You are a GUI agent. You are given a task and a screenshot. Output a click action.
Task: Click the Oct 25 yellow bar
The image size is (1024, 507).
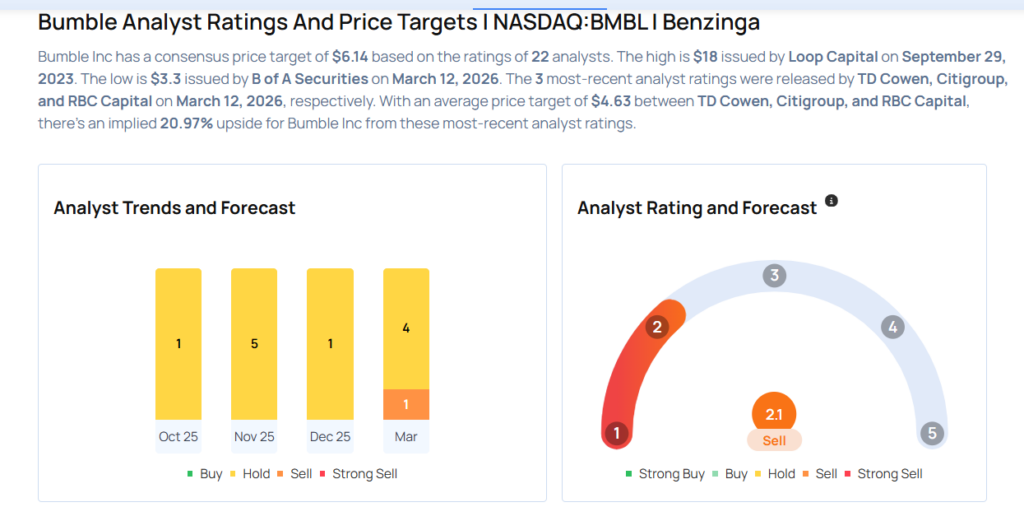(x=178, y=343)
